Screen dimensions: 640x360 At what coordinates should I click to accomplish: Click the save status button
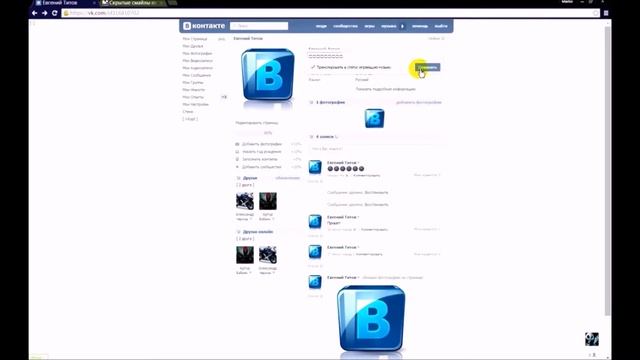[x=427, y=67]
